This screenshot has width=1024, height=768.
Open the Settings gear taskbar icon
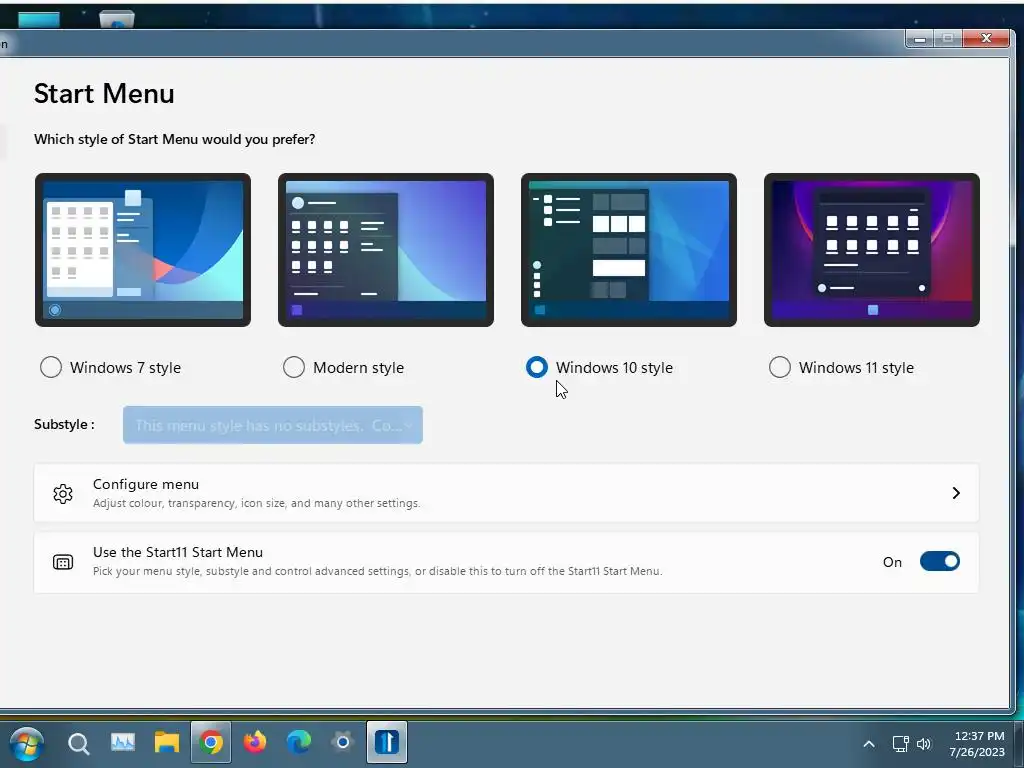[342, 743]
